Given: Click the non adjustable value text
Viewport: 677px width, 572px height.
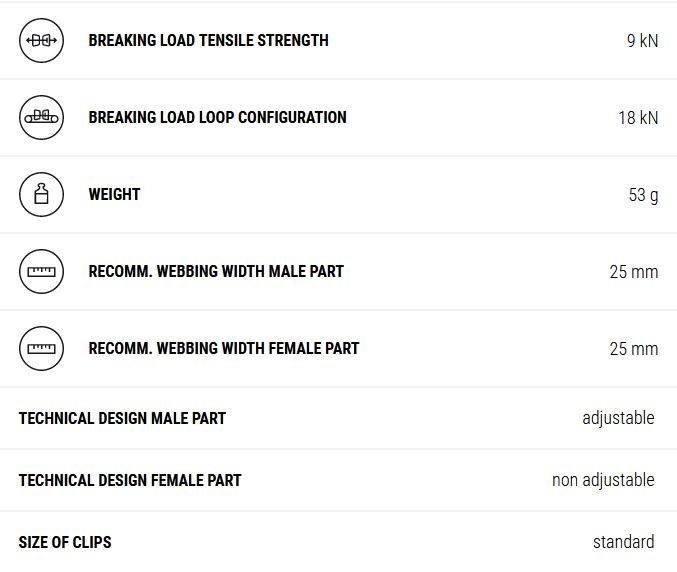Looking at the screenshot, I should click(x=603, y=480).
